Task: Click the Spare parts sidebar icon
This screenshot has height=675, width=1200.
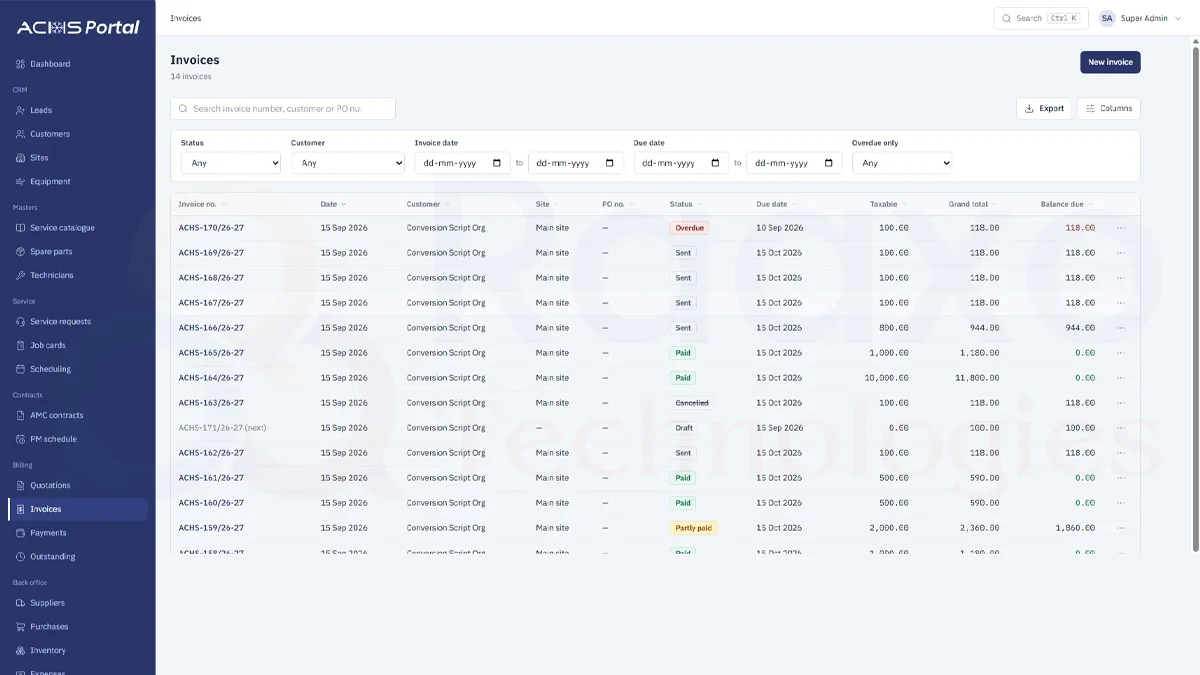Action: (20, 252)
